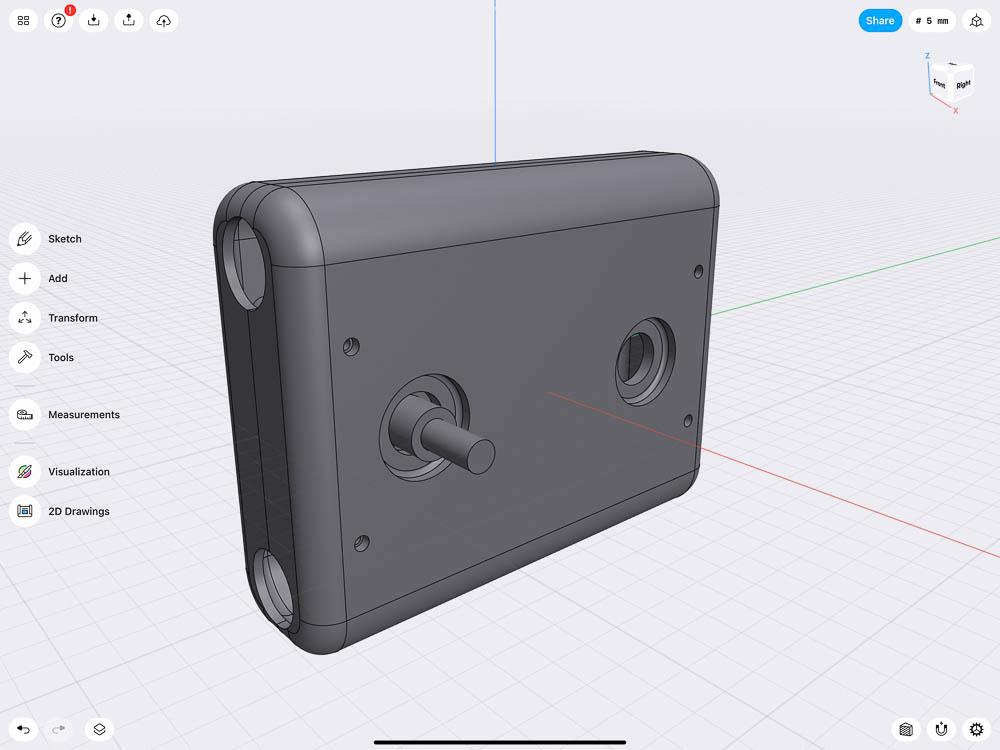
Task: Click the Sketch menu label
Action: click(65, 239)
